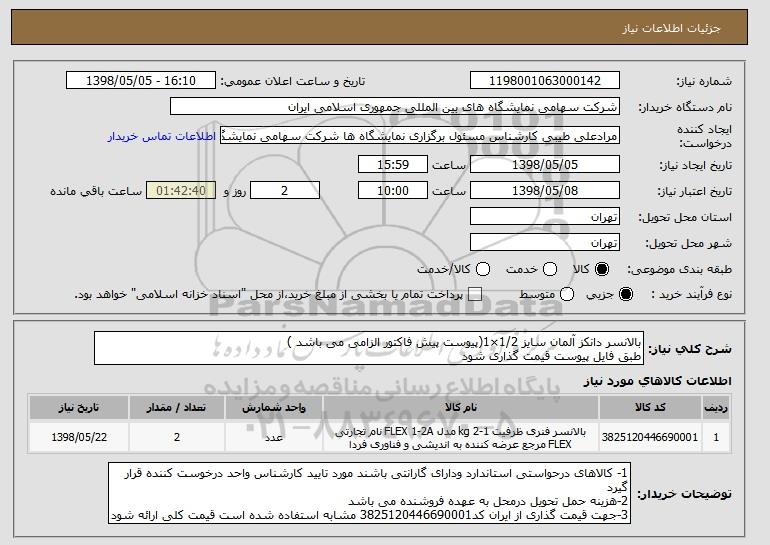Click the تاریخ نیاز column header

coord(79,407)
